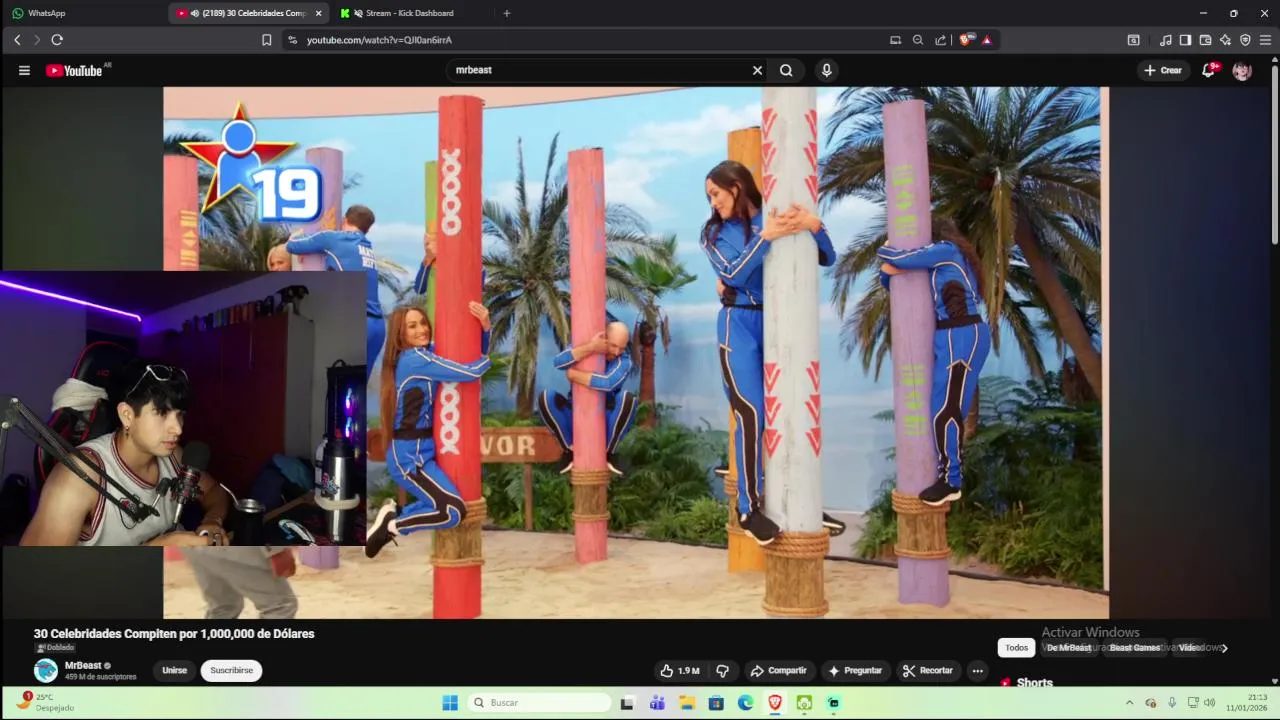Open Brave VPN shield icon
Viewport: 1280px width, 720px height.
click(1245, 40)
